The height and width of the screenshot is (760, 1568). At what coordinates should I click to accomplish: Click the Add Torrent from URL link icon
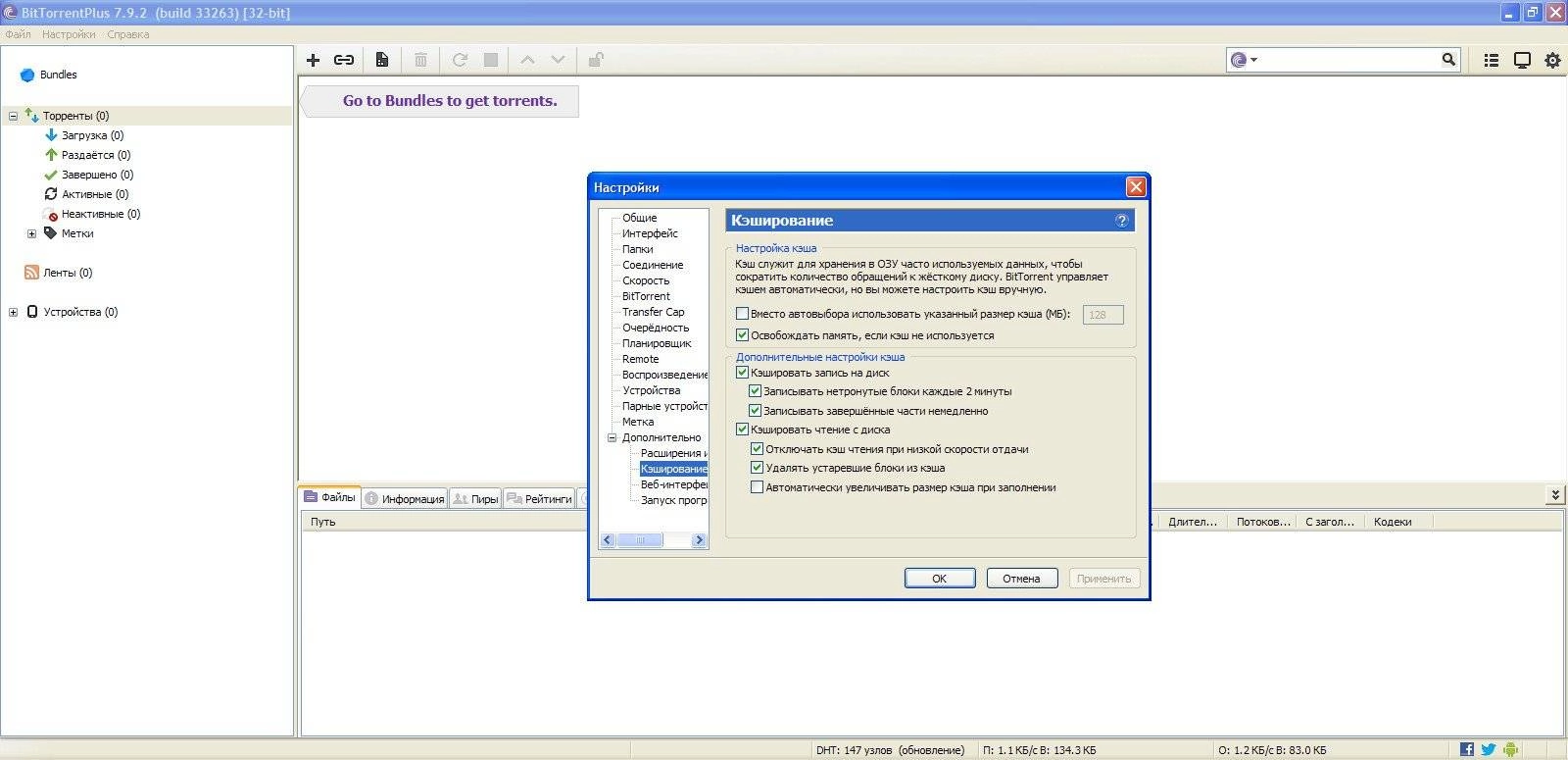(344, 60)
